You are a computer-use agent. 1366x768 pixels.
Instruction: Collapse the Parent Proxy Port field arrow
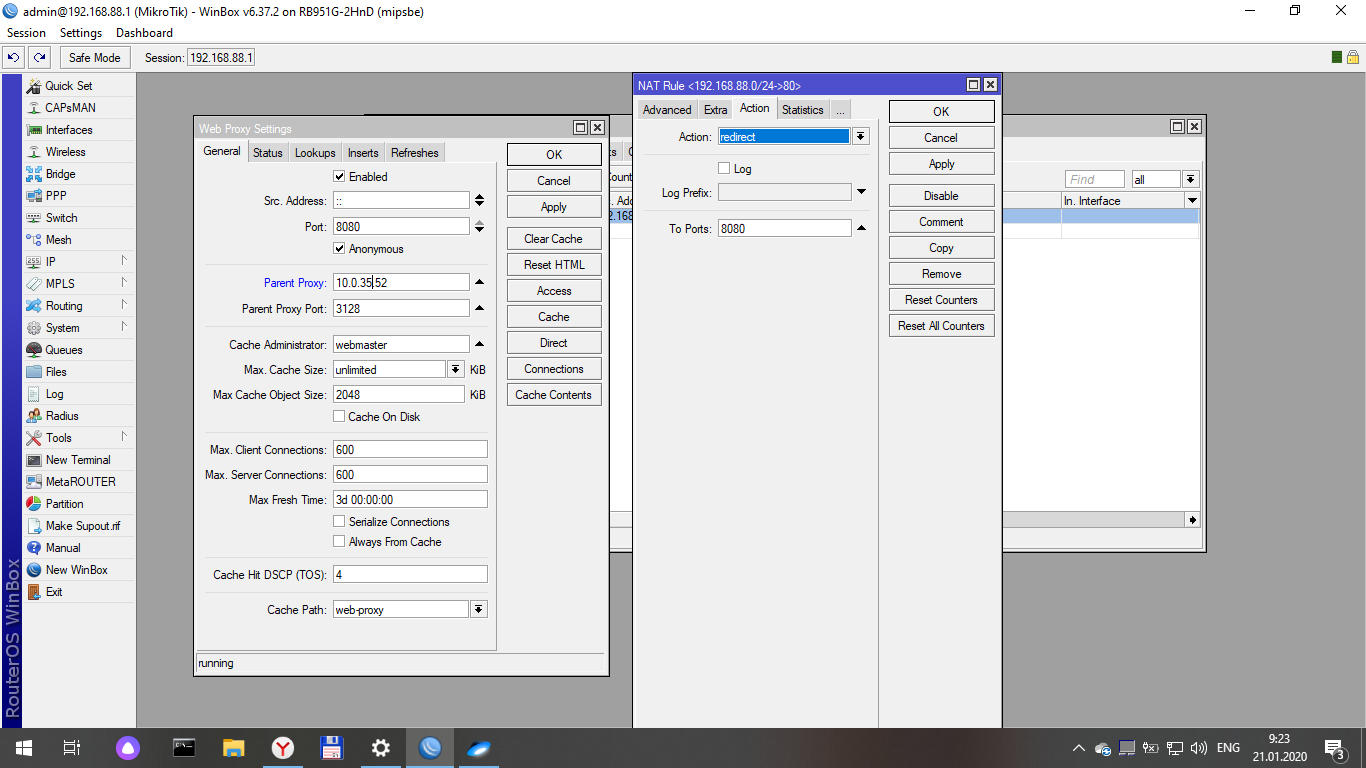coord(479,309)
